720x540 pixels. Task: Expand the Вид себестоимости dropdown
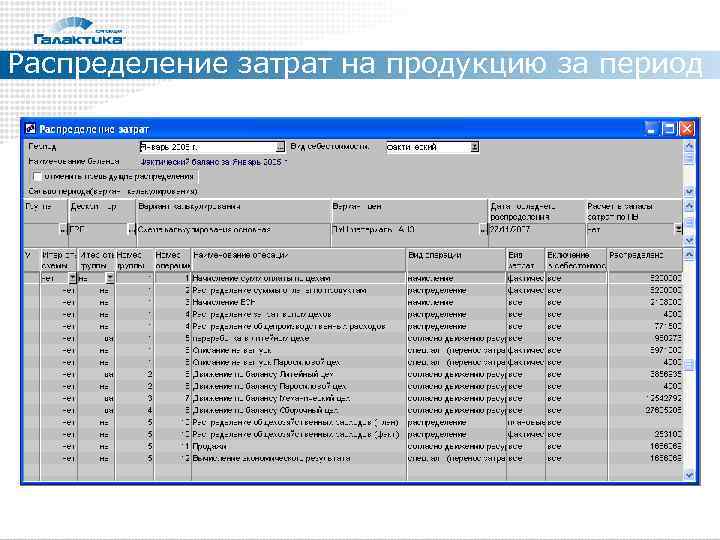475,147
